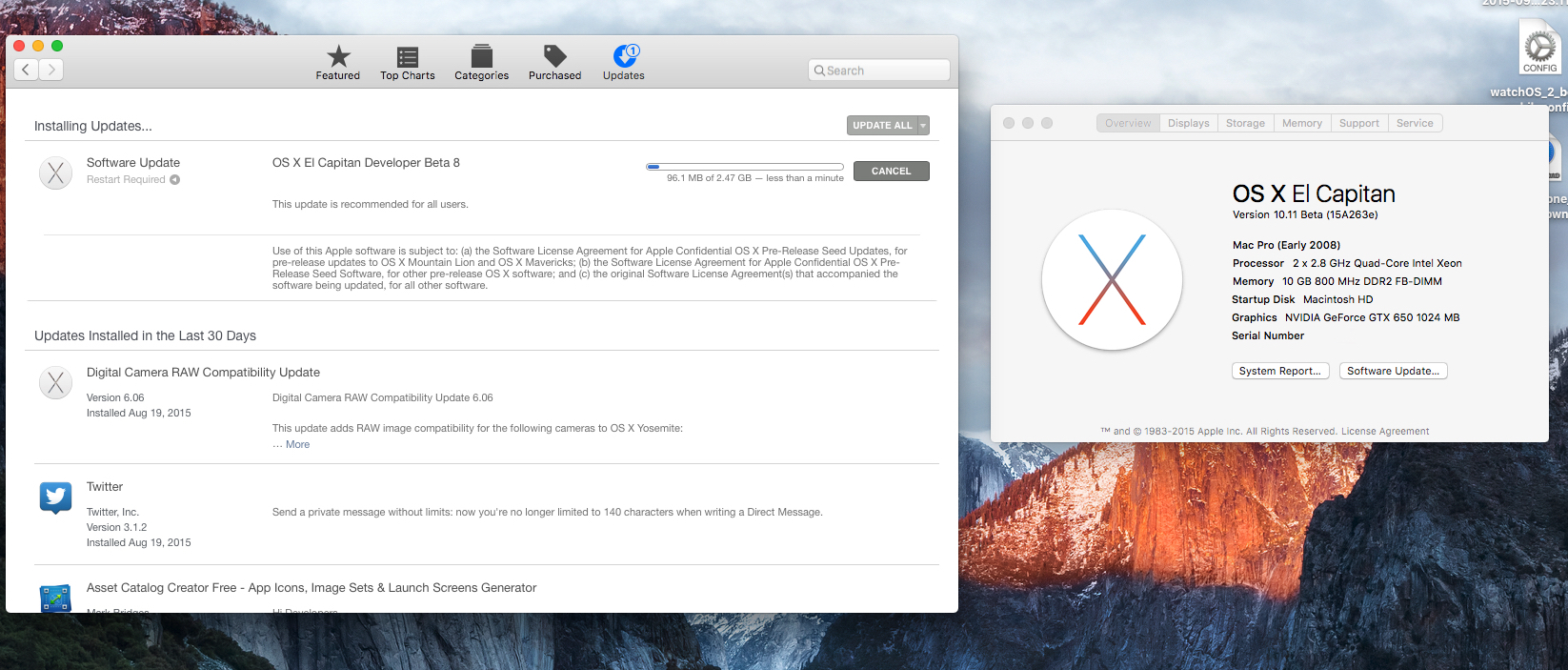Click the Twitter Version 3.1.2 text
1568x670 pixels.
point(116,527)
